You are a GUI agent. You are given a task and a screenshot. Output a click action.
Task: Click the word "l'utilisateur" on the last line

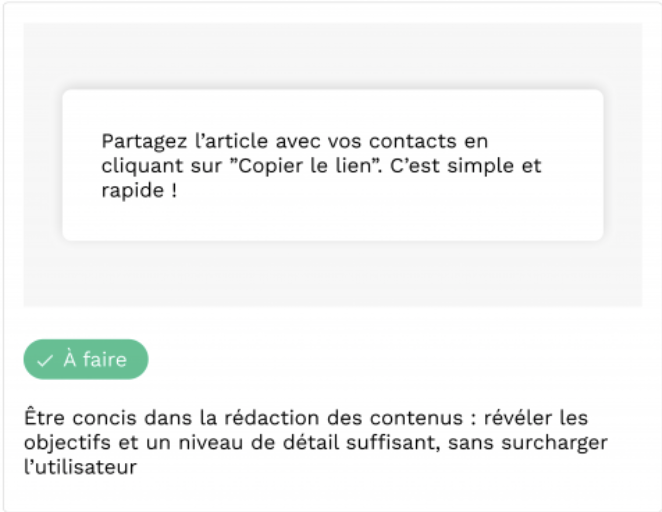pos(80,467)
